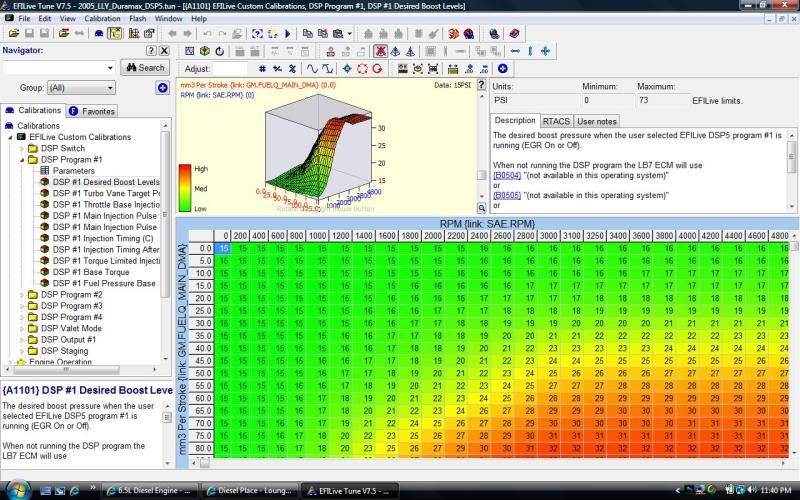The height and width of the screenshot is (500, 800).
Task: Click the Adjust value input field
Action: pyautogui.click(x=231, y=68)
